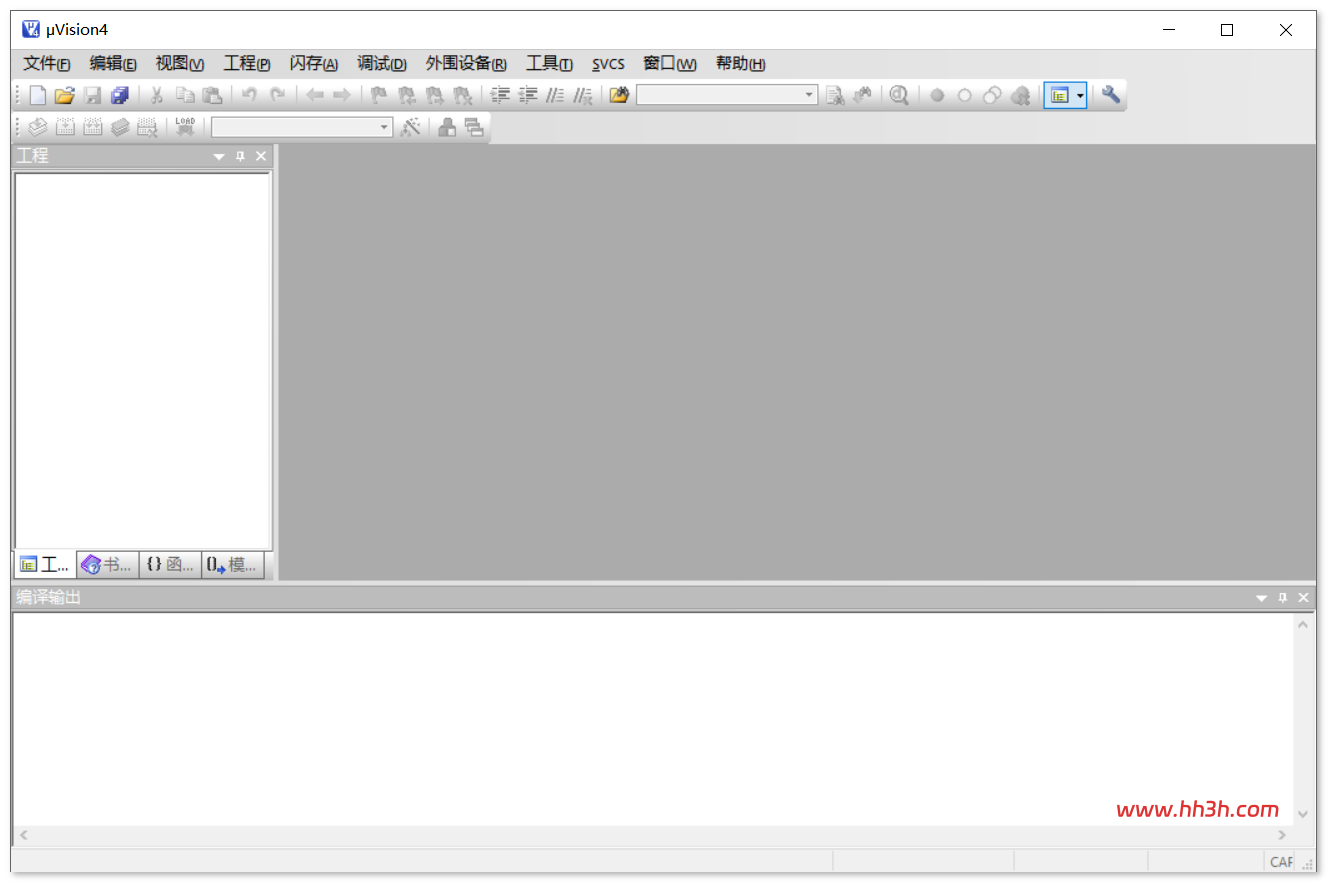Click the build output vertical scrollbar down arrow

pos(1303,814)
